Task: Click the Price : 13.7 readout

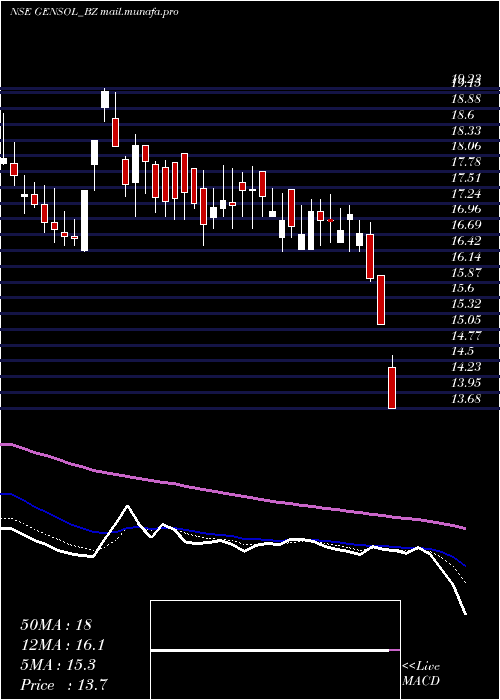Action: click(63, 685)
